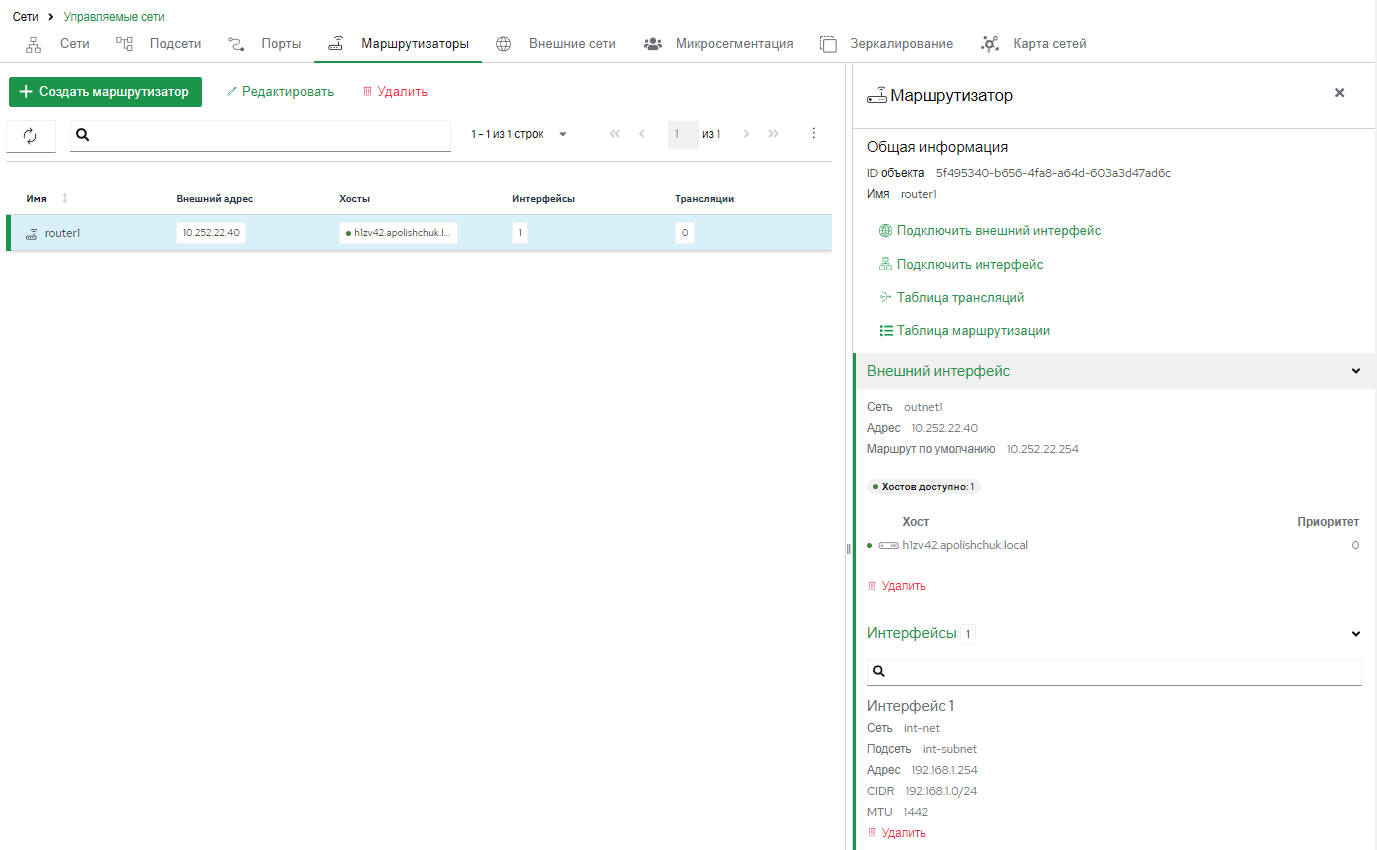Click the Интерфейсы count 1 cell
This screenshot has width=1377, height=850.
point(520,233)
